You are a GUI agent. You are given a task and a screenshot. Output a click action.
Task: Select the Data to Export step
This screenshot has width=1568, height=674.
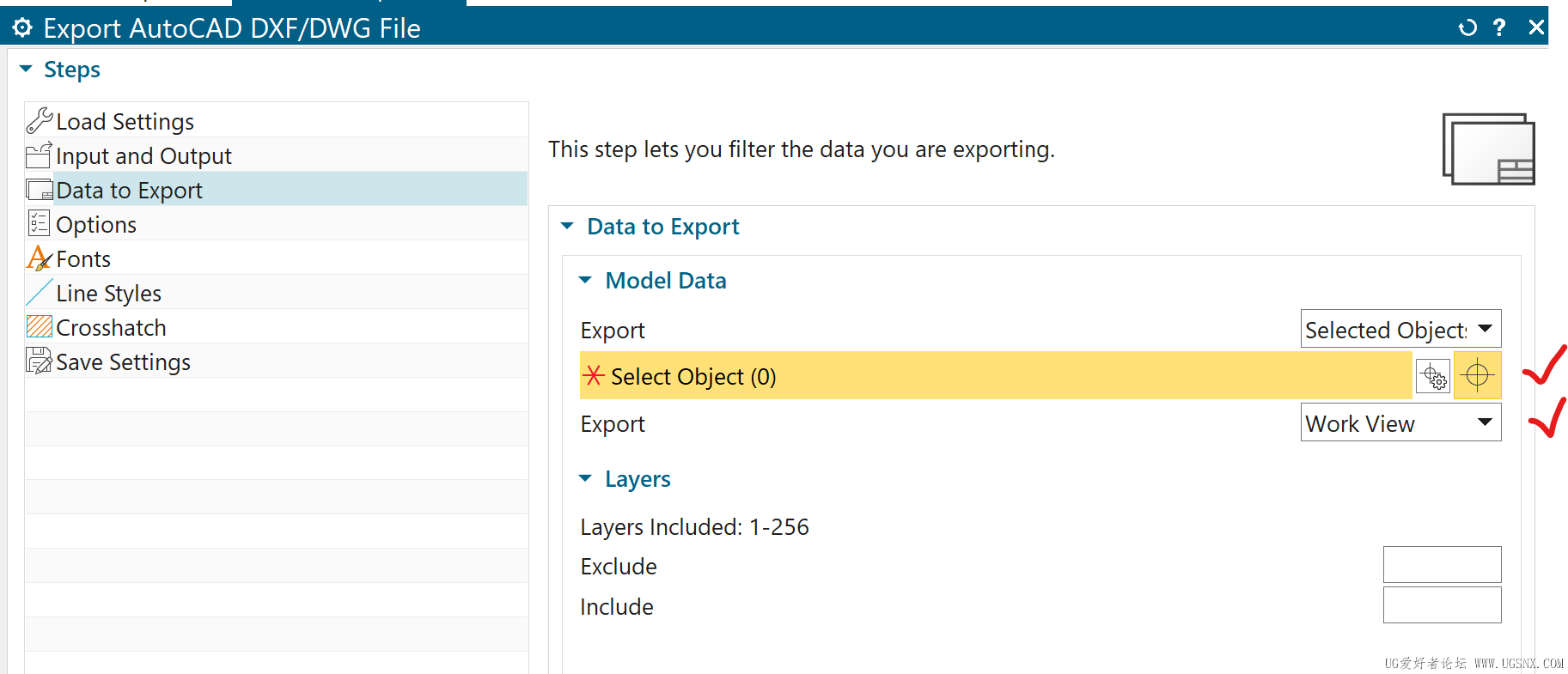(x=277, y=189)
